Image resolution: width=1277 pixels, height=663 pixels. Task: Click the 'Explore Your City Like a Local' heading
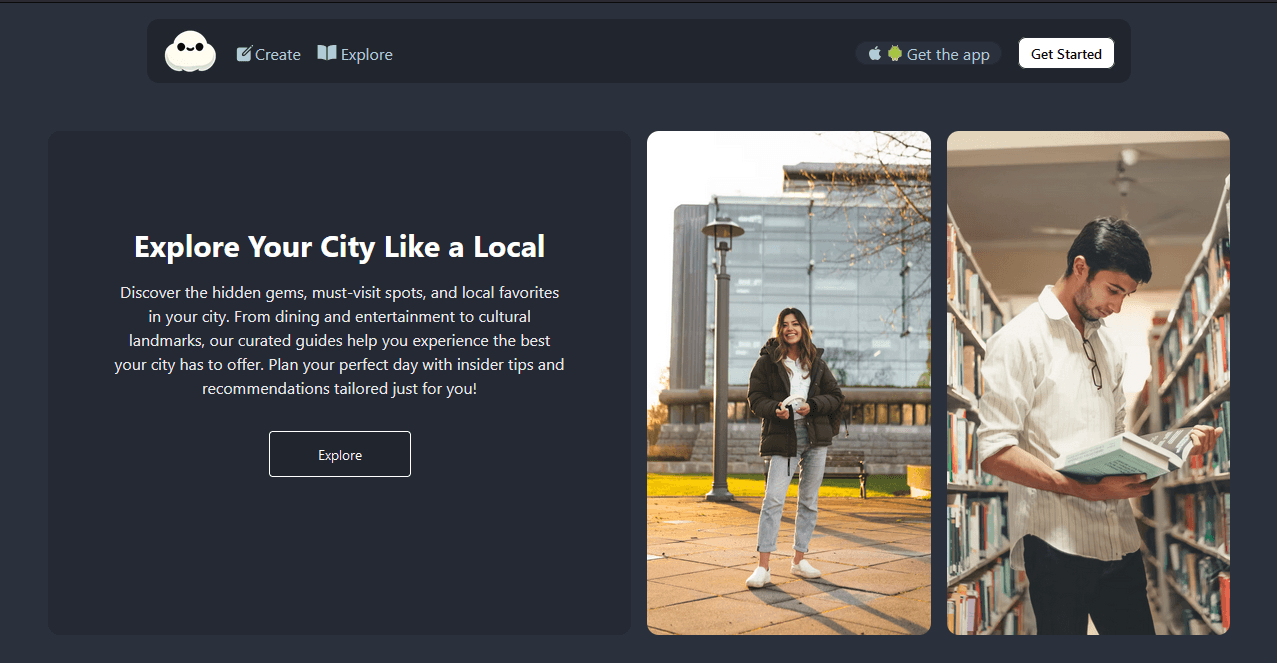click(x=339, y=247)
